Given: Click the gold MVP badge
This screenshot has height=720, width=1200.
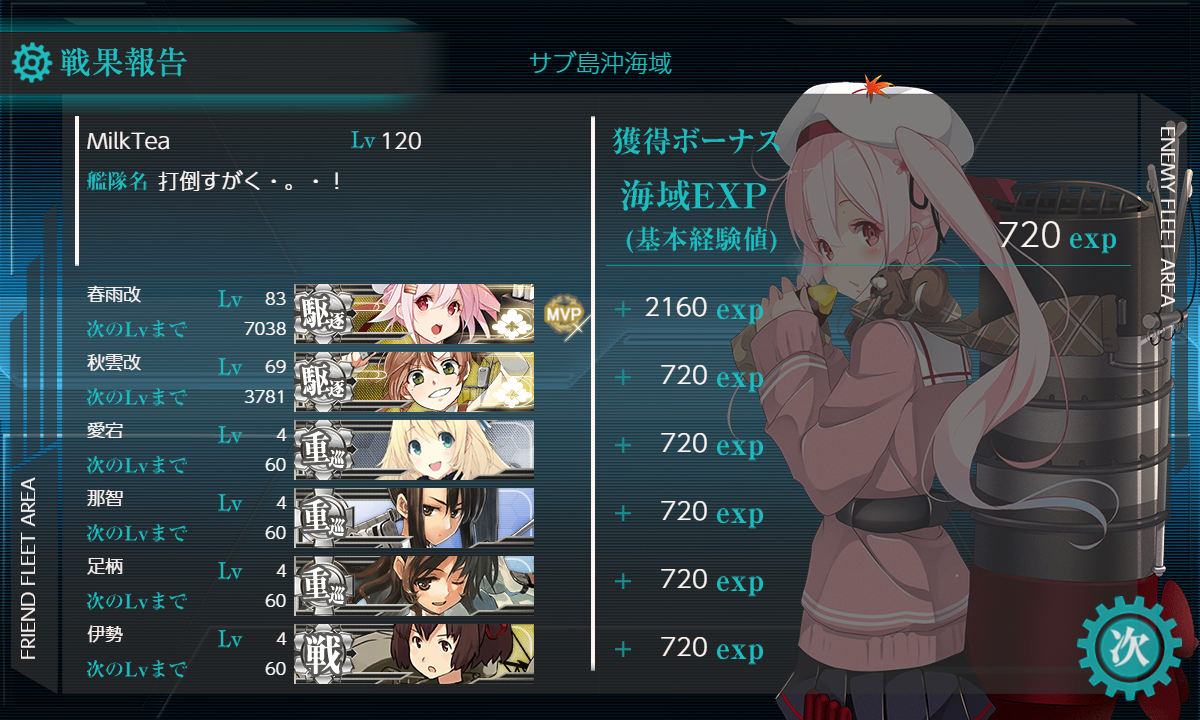Looking at the screenshot, I should click(x=562, y=315).
